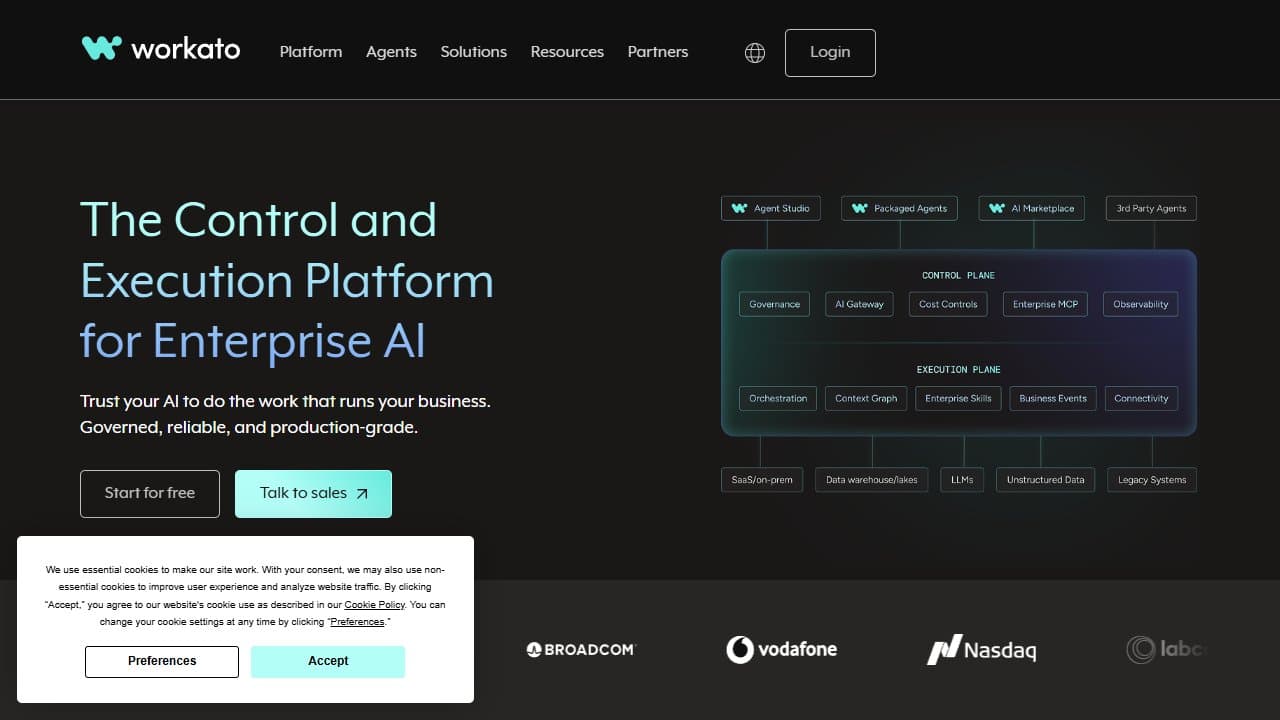The height and width of the screenshot is (720, 1280).
Task: Click the EXECUTION PLANE heading
Action: pos(958,370)
